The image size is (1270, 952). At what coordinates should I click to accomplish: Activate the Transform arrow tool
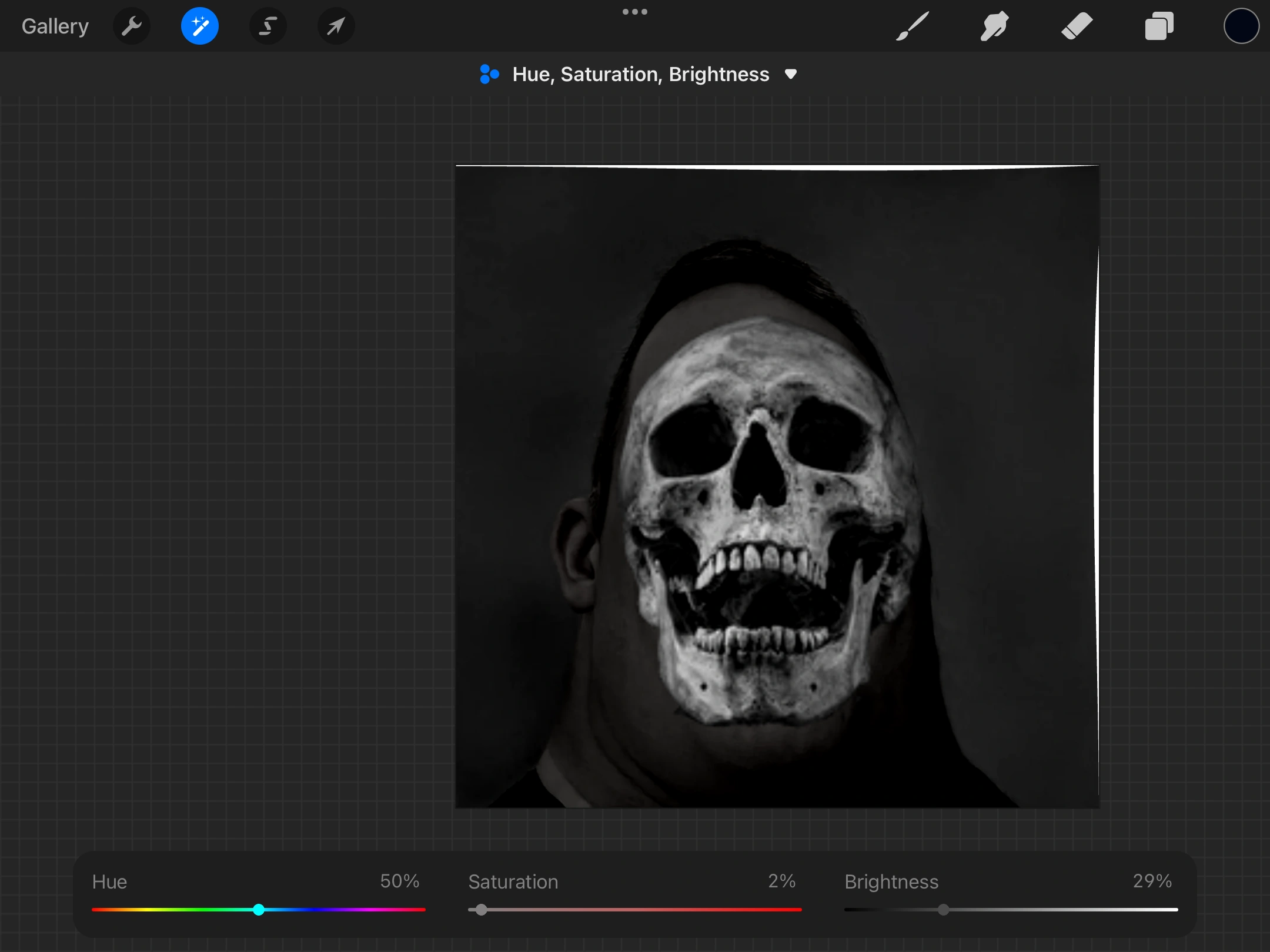(x=336, y=26)
